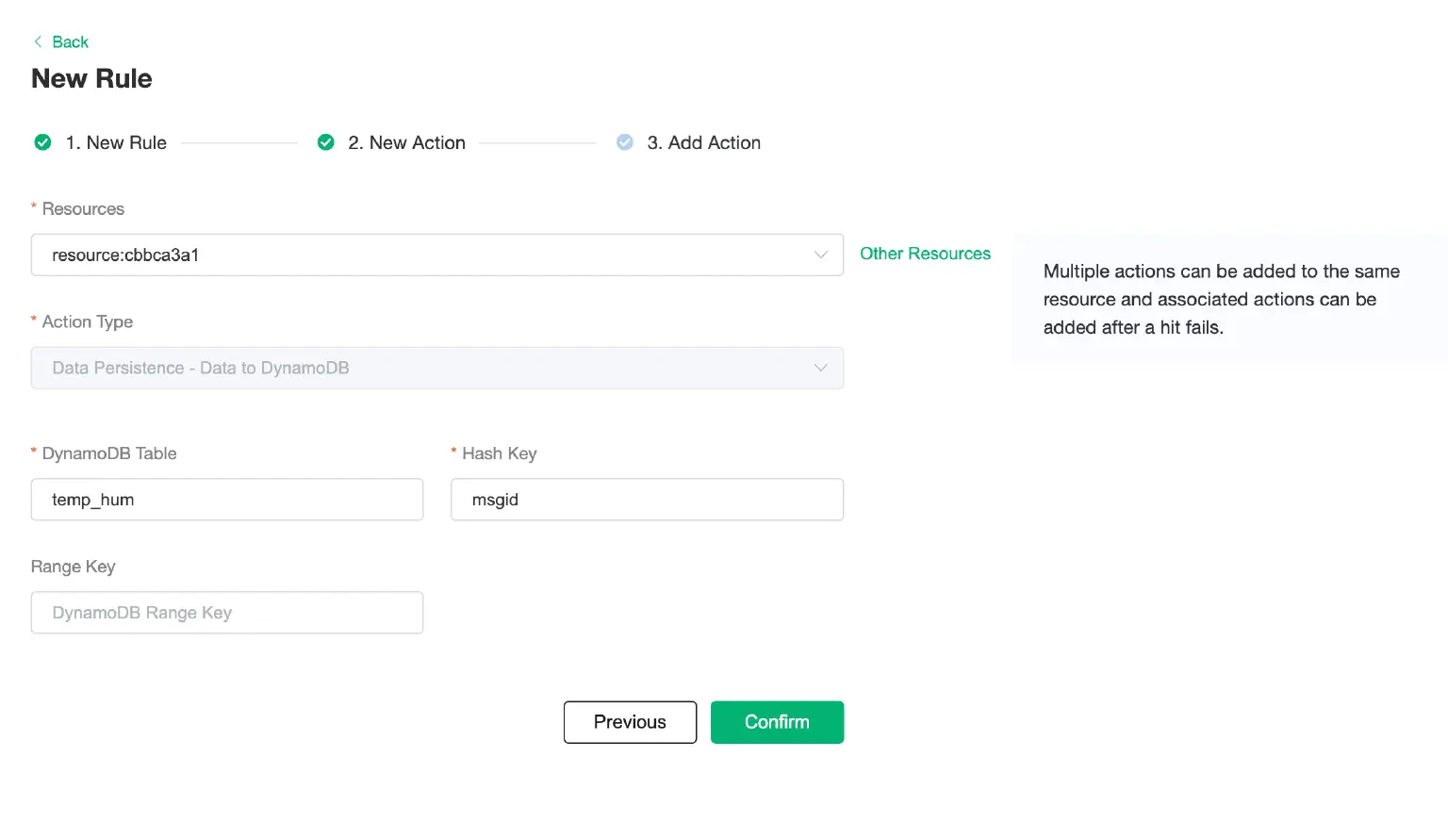1448x840 pixels.
Task: Click the Previous button
Action: [630, 722]
